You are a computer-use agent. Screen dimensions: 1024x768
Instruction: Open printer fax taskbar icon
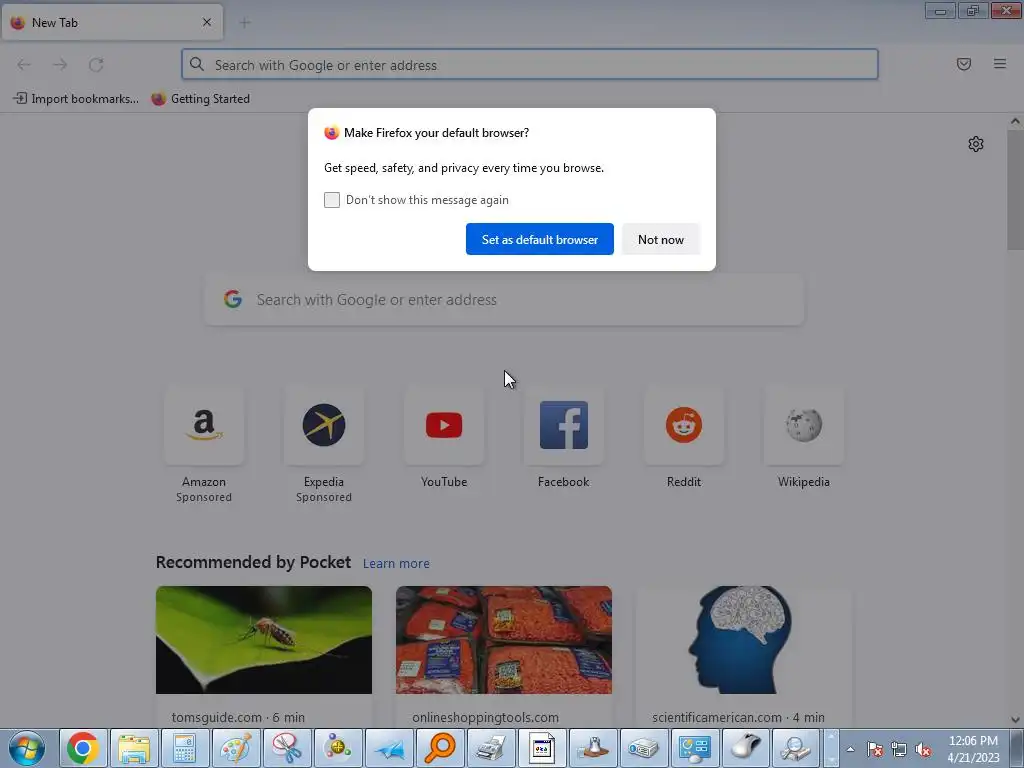point(490,748)
